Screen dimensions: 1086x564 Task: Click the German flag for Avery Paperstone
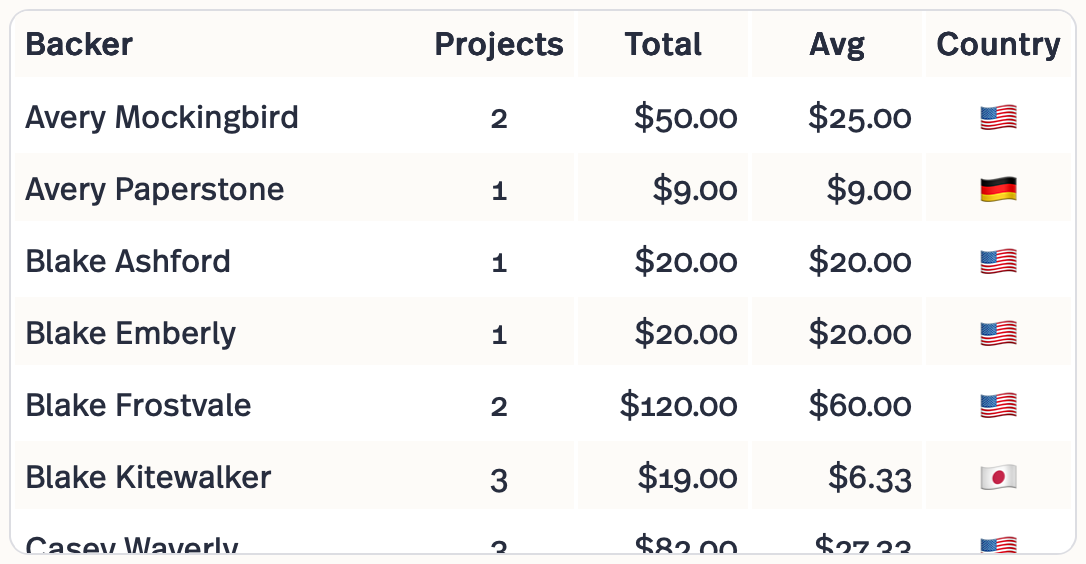998,190
